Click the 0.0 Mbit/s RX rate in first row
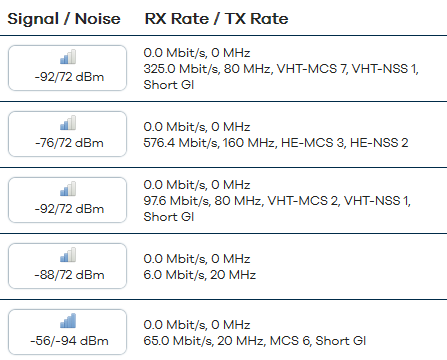The width and height of the screenshot is (447, 360). [x=197, y=53]
